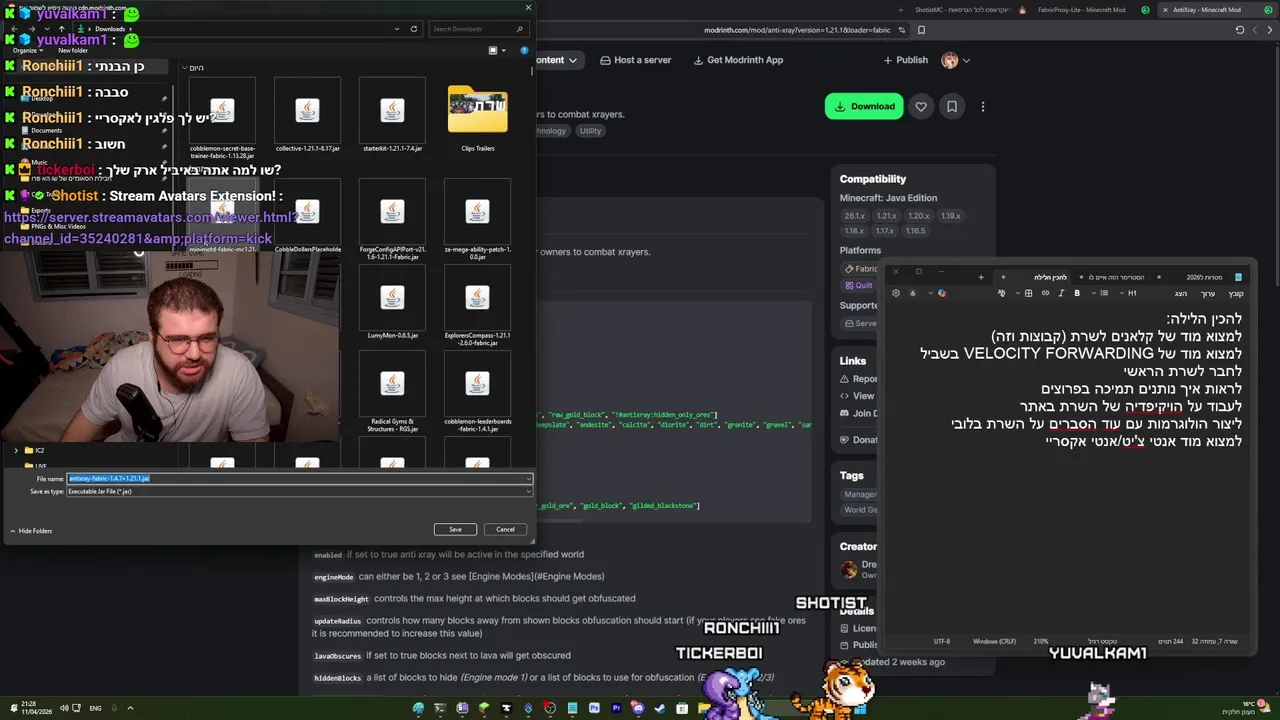Toggle italic formatting in Notepad

click(1061, 293)
